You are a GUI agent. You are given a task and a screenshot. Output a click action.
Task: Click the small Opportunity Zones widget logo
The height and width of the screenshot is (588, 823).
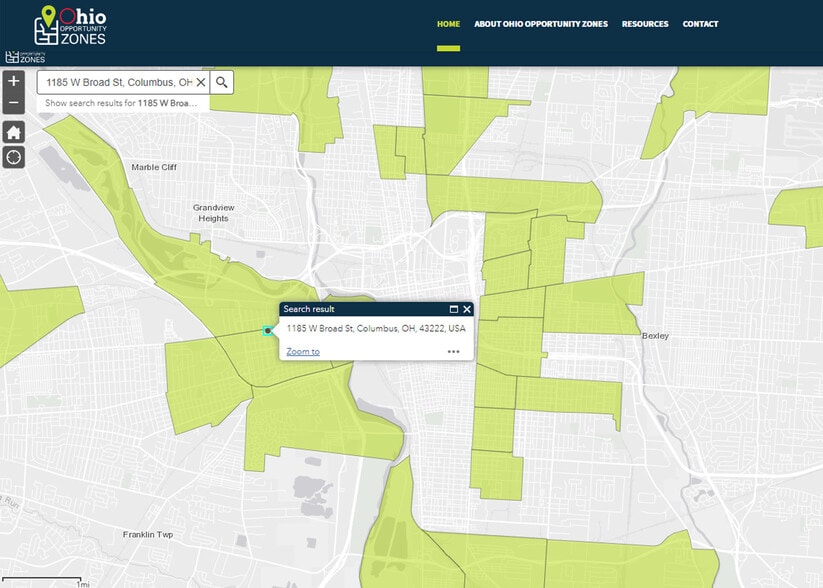tap(26, 57)
